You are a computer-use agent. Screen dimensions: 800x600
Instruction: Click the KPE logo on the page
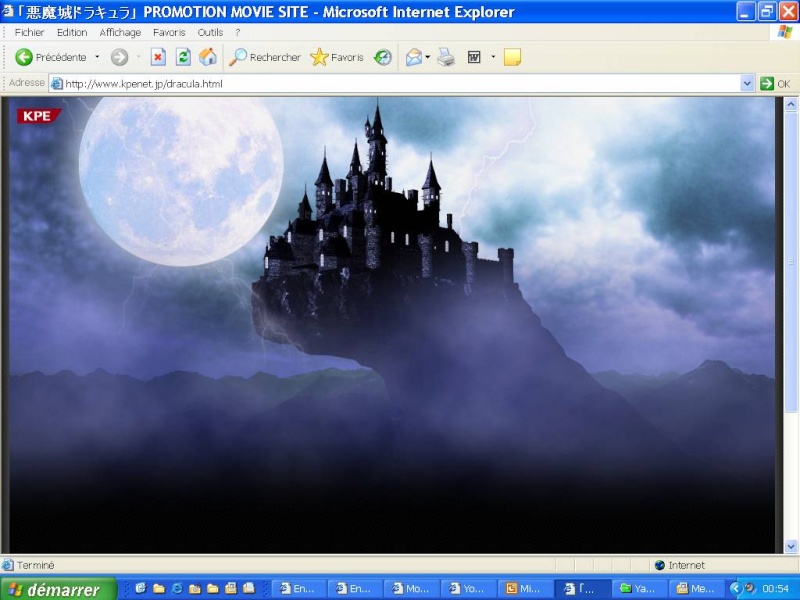click(39, 116)
